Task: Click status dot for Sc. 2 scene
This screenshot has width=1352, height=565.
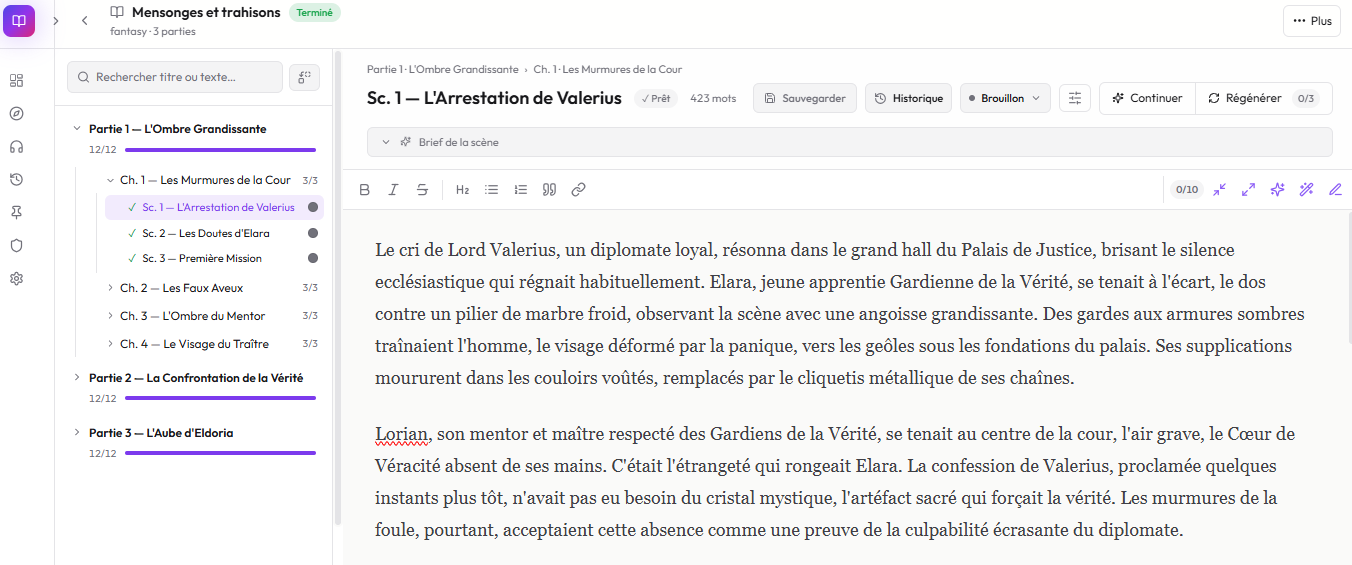Action: pyautogui.click(x=313, y=233)
